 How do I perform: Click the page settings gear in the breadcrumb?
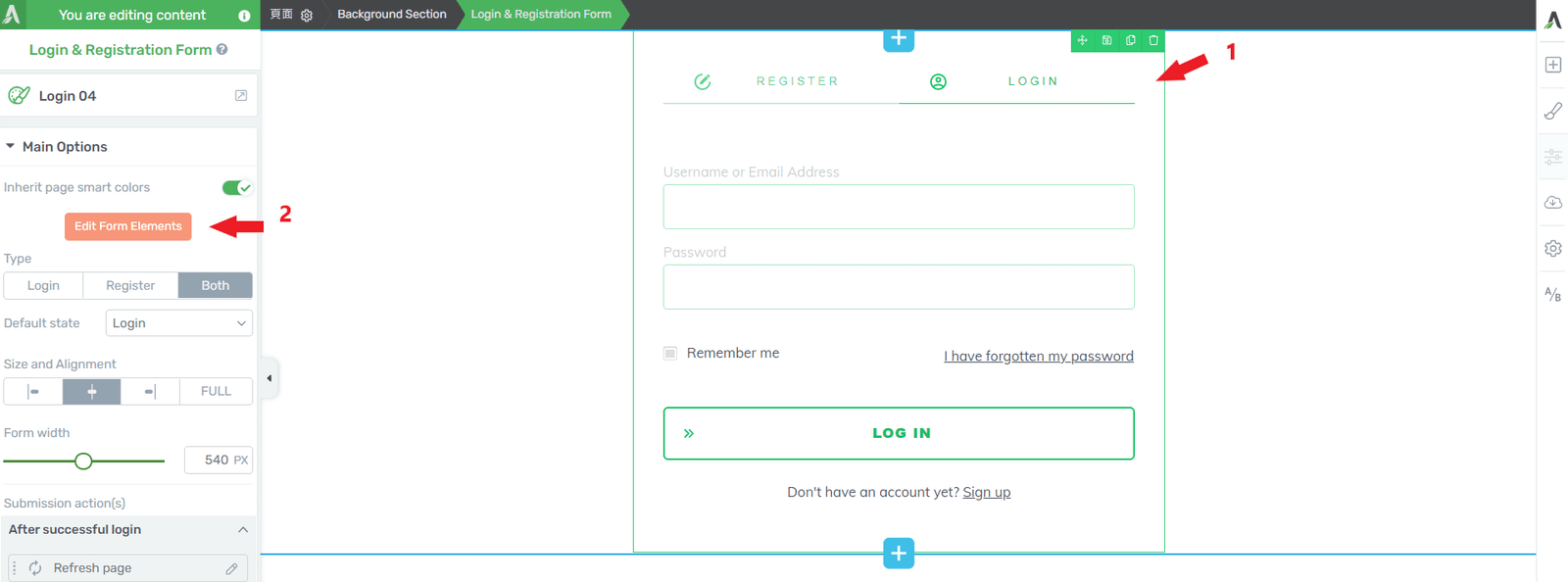pyautogui.click(x=307, y=16)
